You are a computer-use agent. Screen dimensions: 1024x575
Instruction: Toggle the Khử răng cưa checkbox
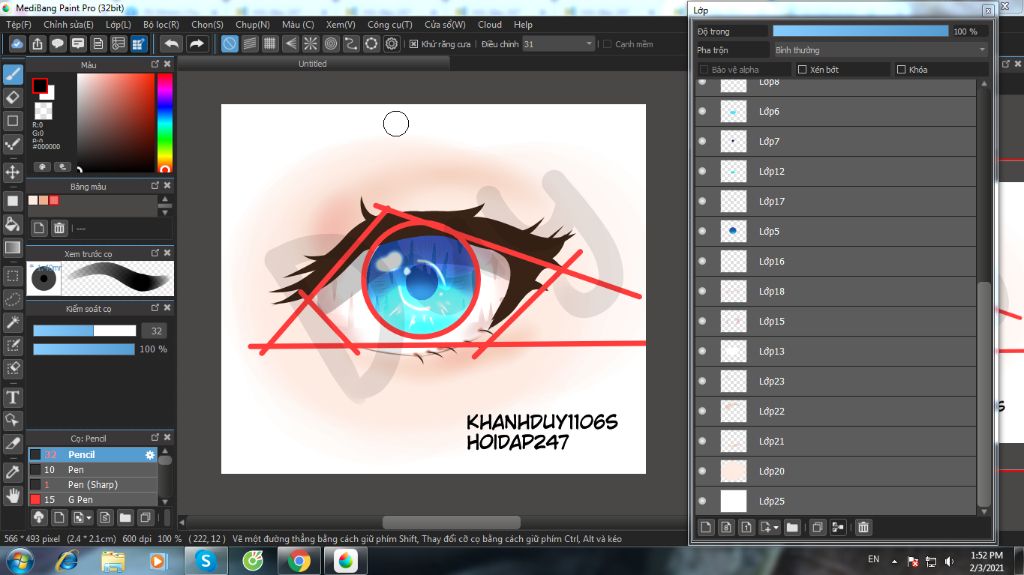pyautogui.click(x=413, y=44)
